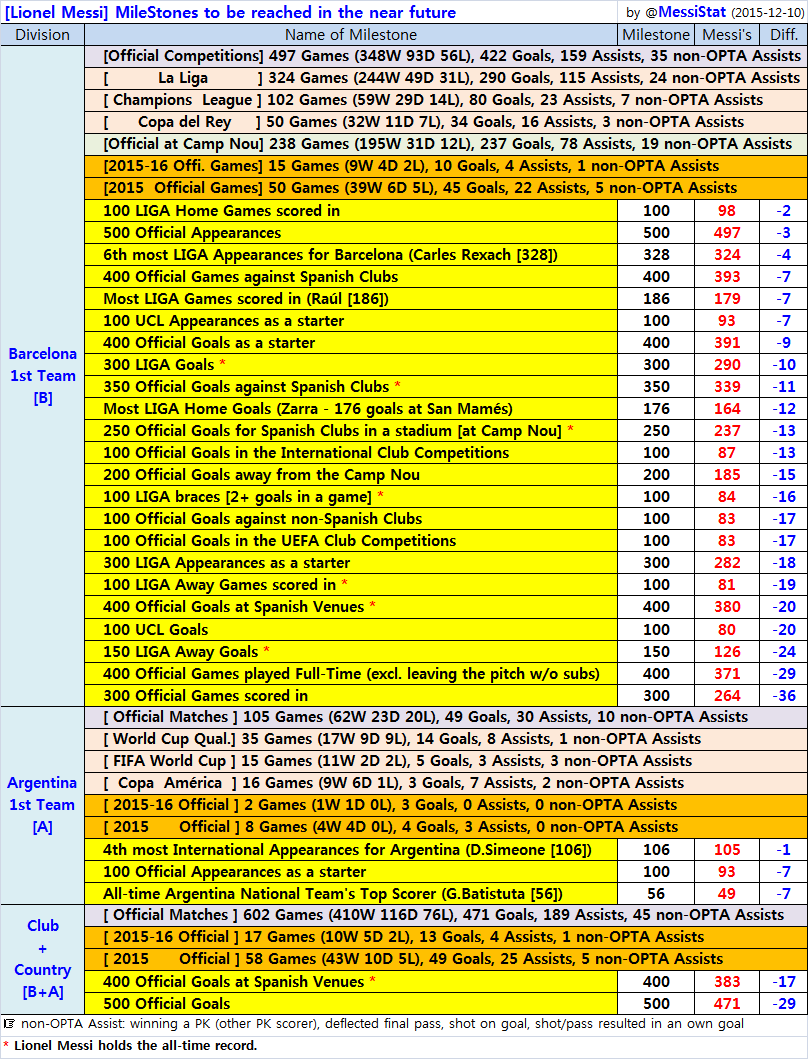Select the 'FIFA World Cup' 15 Games row
The height and width of the screenshot is (1059, 808).
[446, 761]
